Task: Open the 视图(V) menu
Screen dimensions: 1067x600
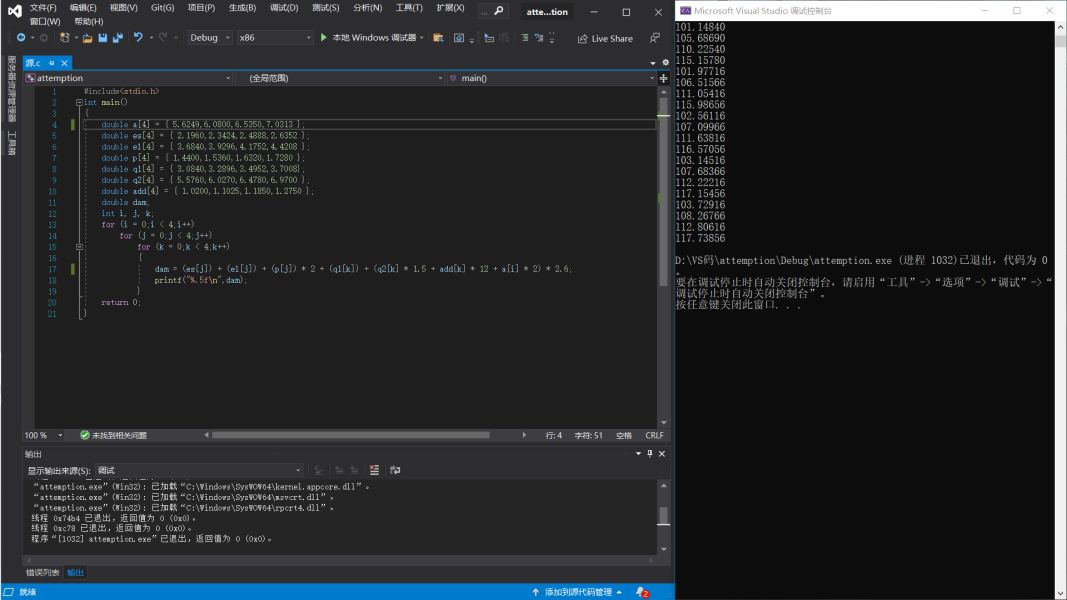Action: click(x=123, y=7)
